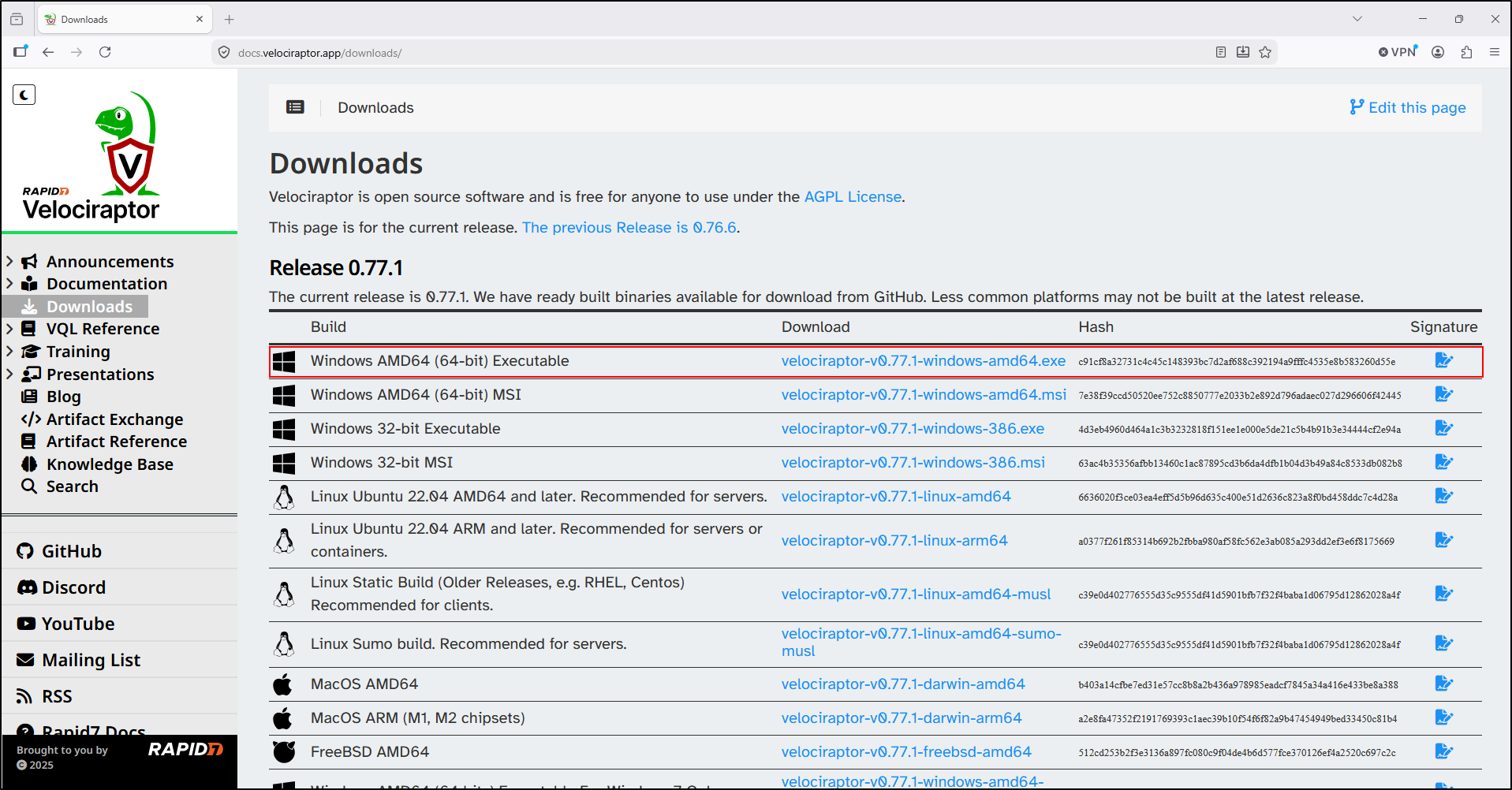The width and height of the screenshot is (1512, 790).
Task: Click the GitHub octocat icon
Action: coord(25,551)
